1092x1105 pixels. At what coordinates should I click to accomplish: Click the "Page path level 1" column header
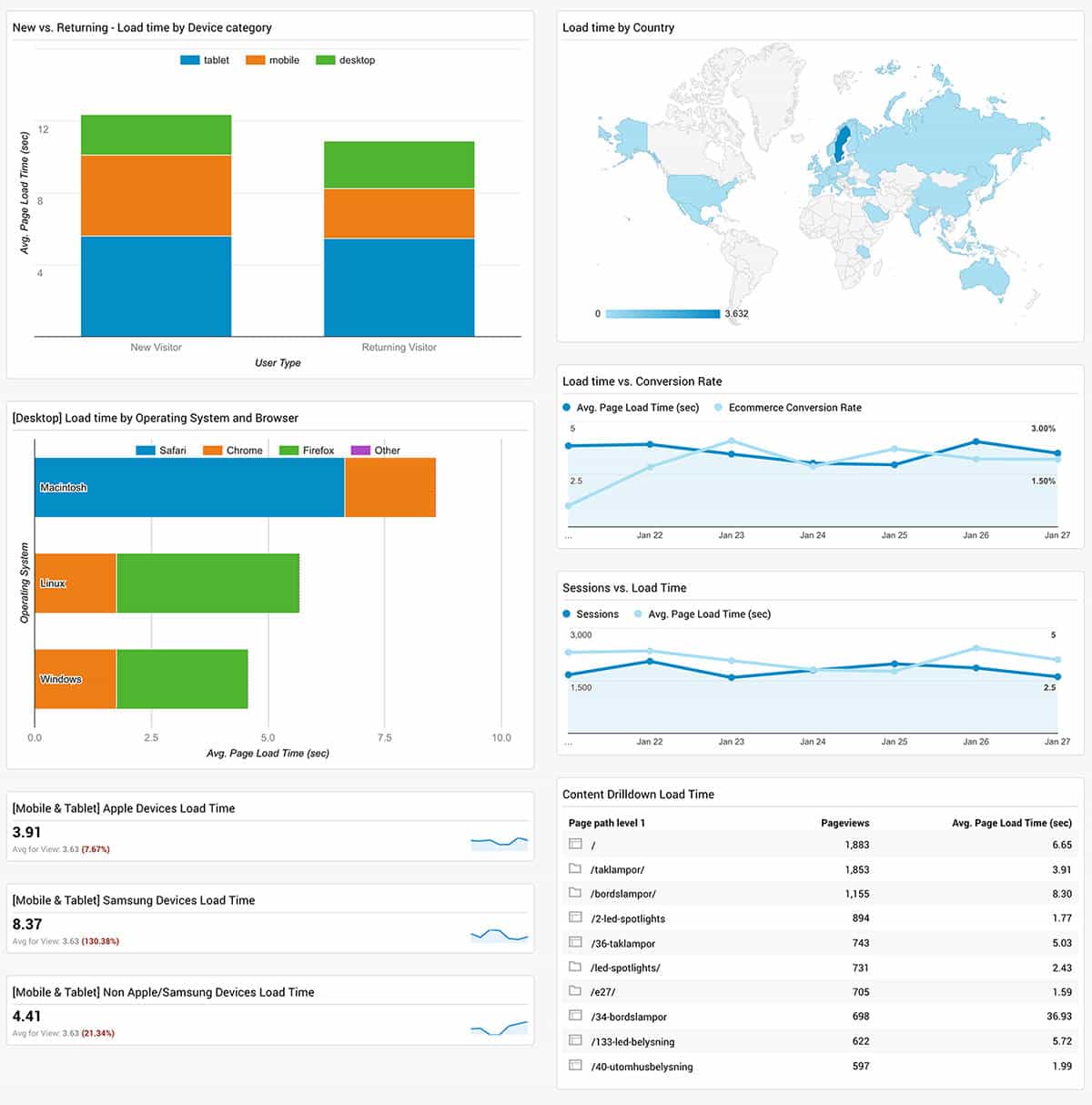[607, 823]
